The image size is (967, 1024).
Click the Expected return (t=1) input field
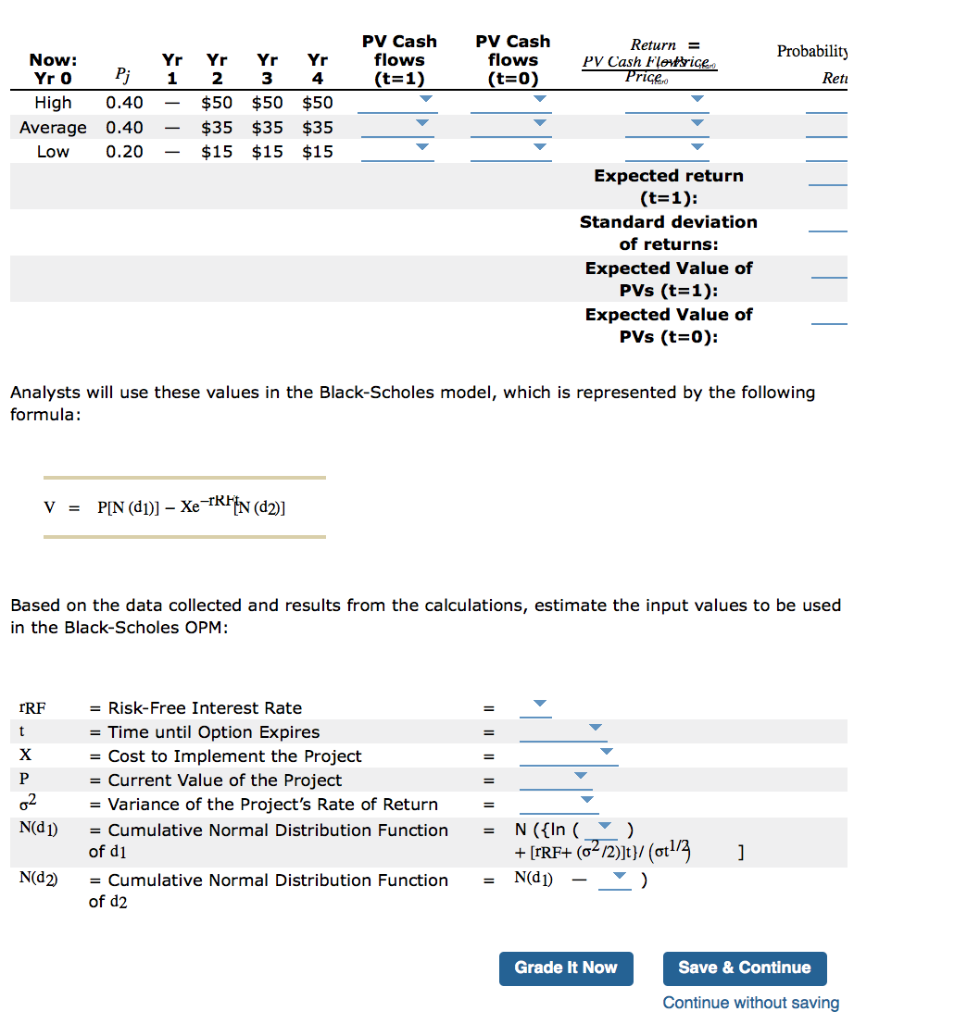coord(827,186)
